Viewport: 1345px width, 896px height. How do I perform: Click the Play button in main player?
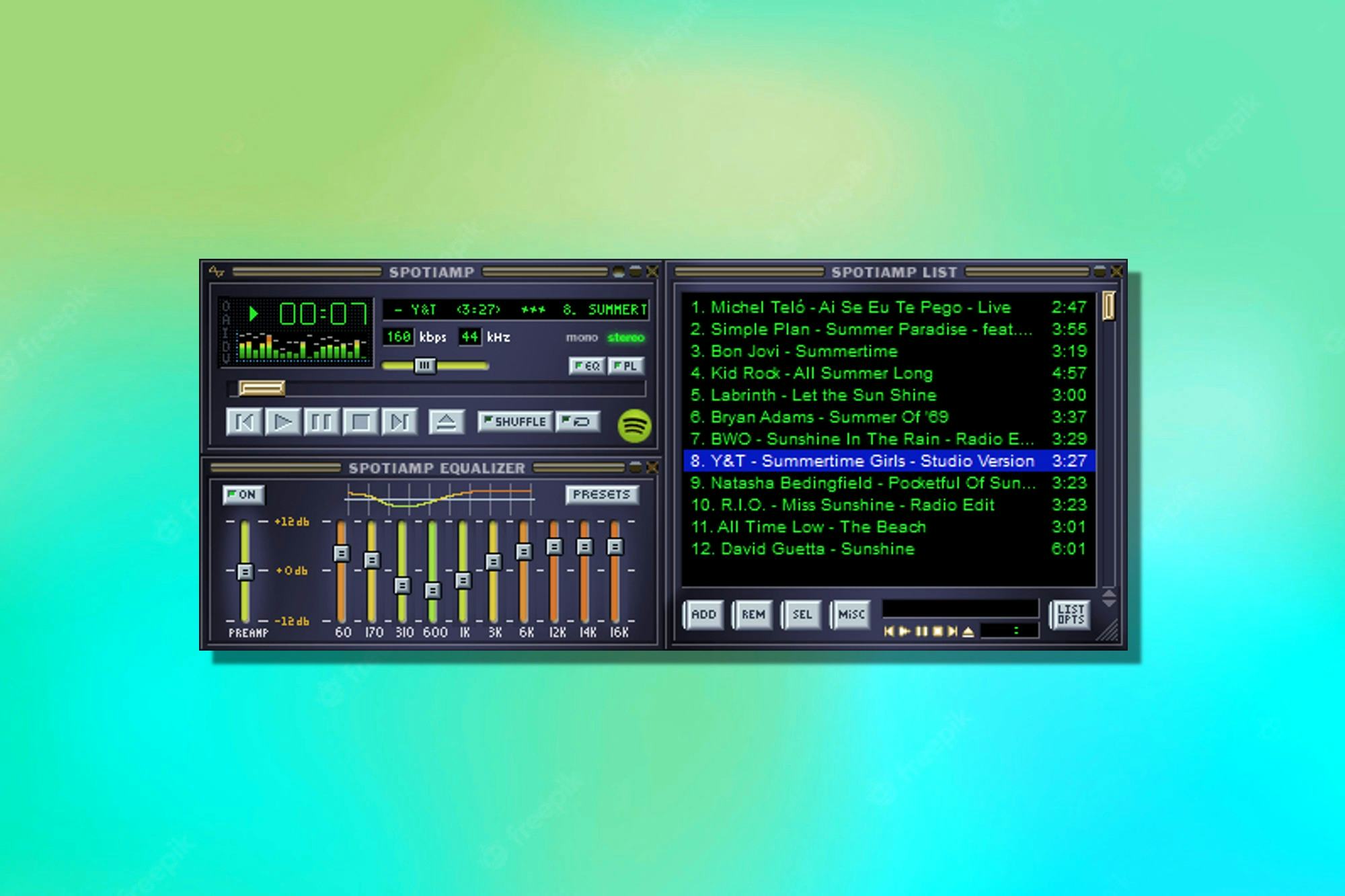(282, 422)
